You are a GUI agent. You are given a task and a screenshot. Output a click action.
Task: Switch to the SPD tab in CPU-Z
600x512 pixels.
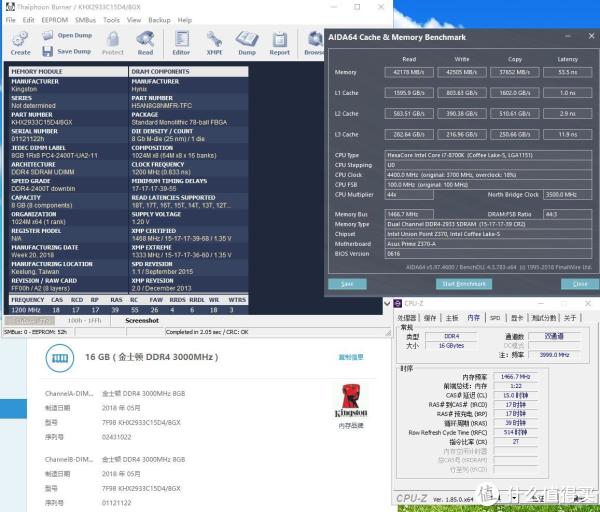point(495,318)
